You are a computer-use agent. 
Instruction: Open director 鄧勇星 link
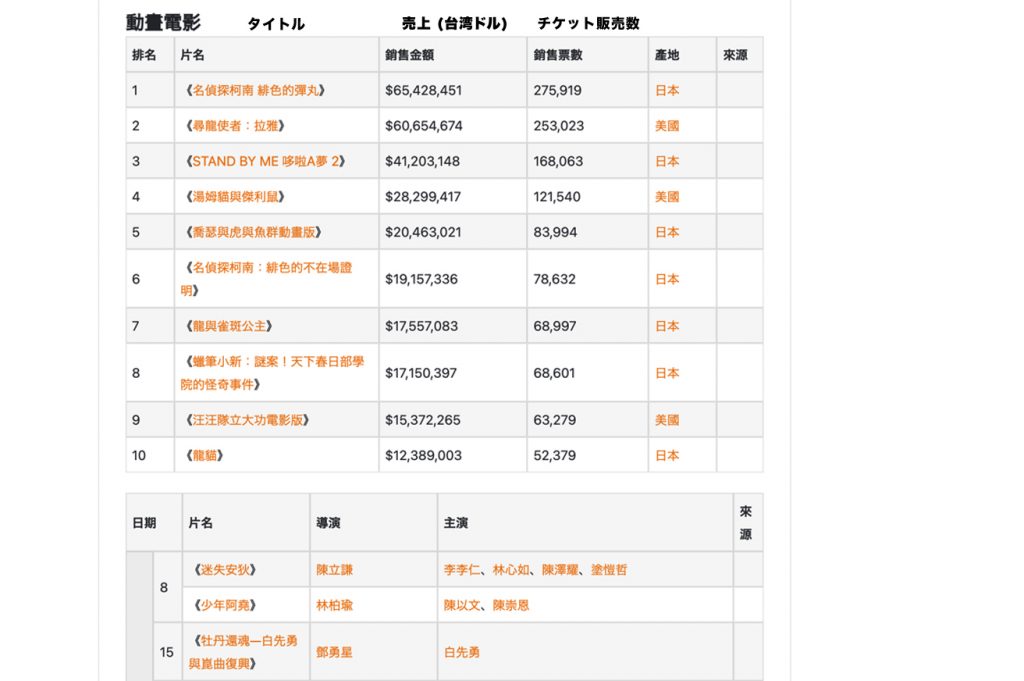coord(334,652)
